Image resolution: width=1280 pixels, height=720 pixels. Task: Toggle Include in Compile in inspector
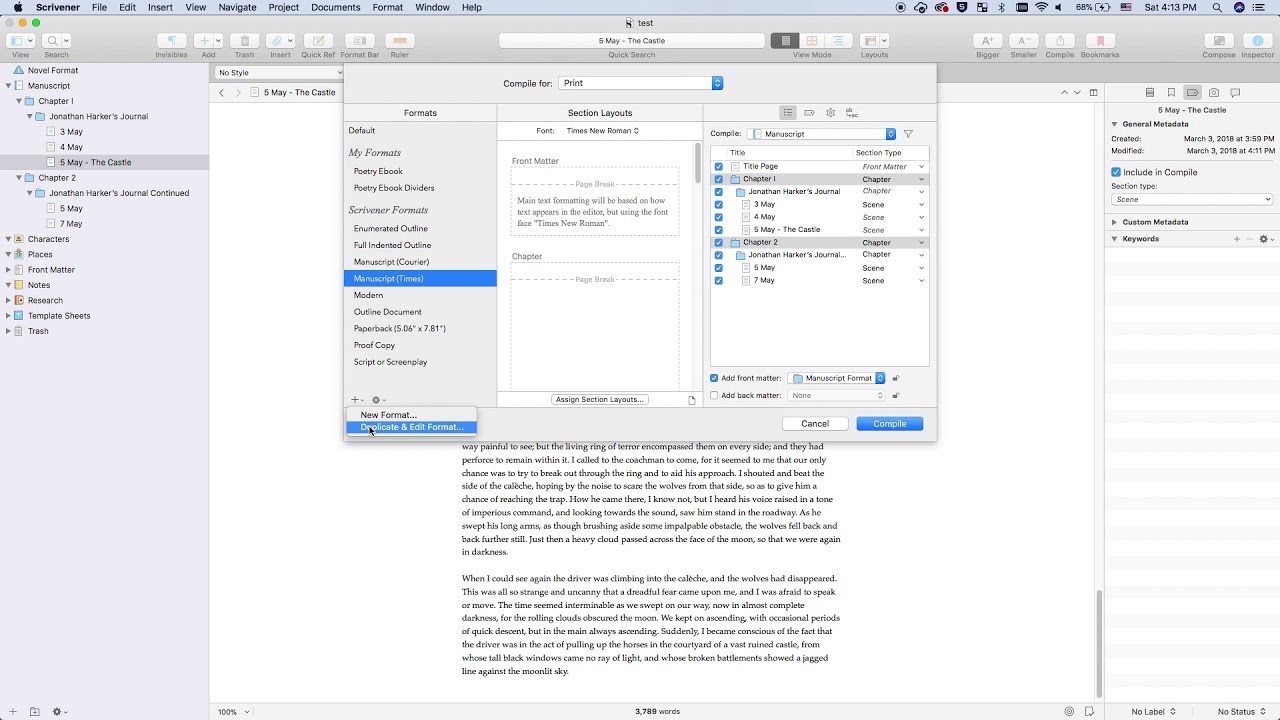[1116, 172]
